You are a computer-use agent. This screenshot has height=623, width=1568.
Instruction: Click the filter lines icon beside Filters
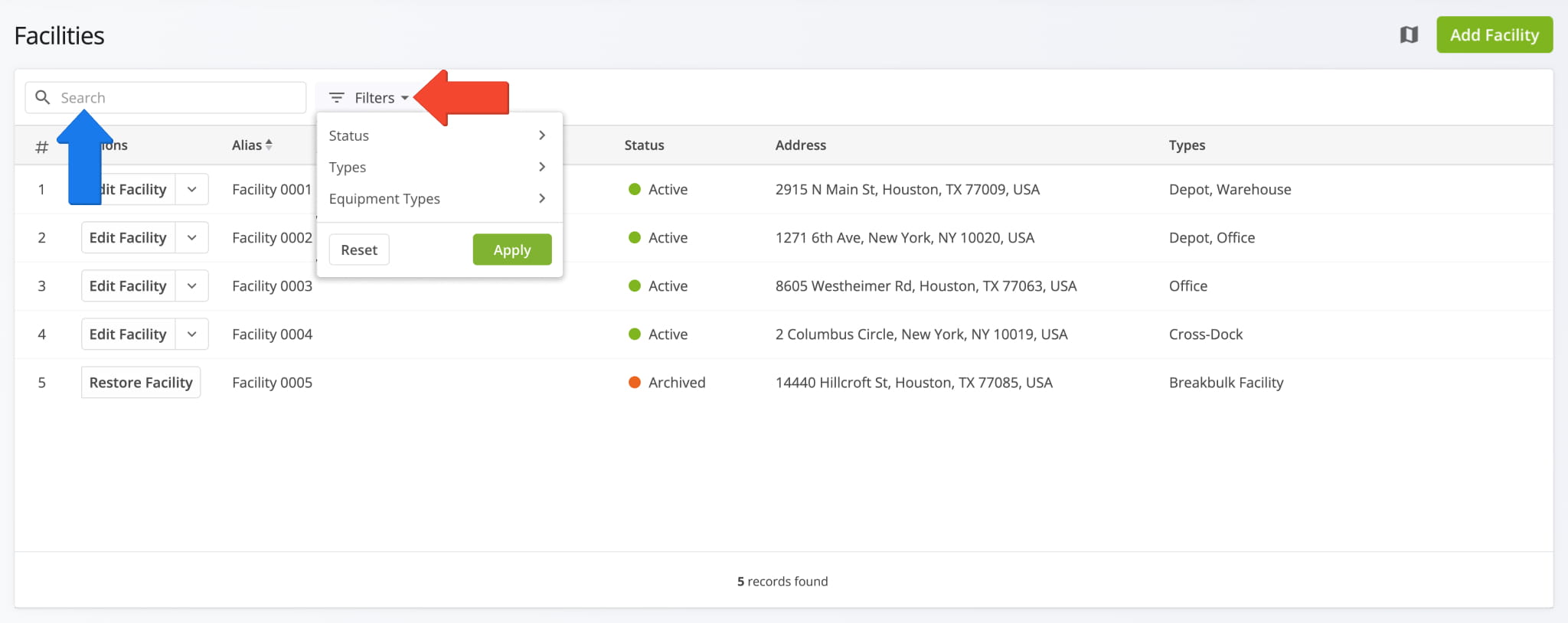(x=336, y=98)
